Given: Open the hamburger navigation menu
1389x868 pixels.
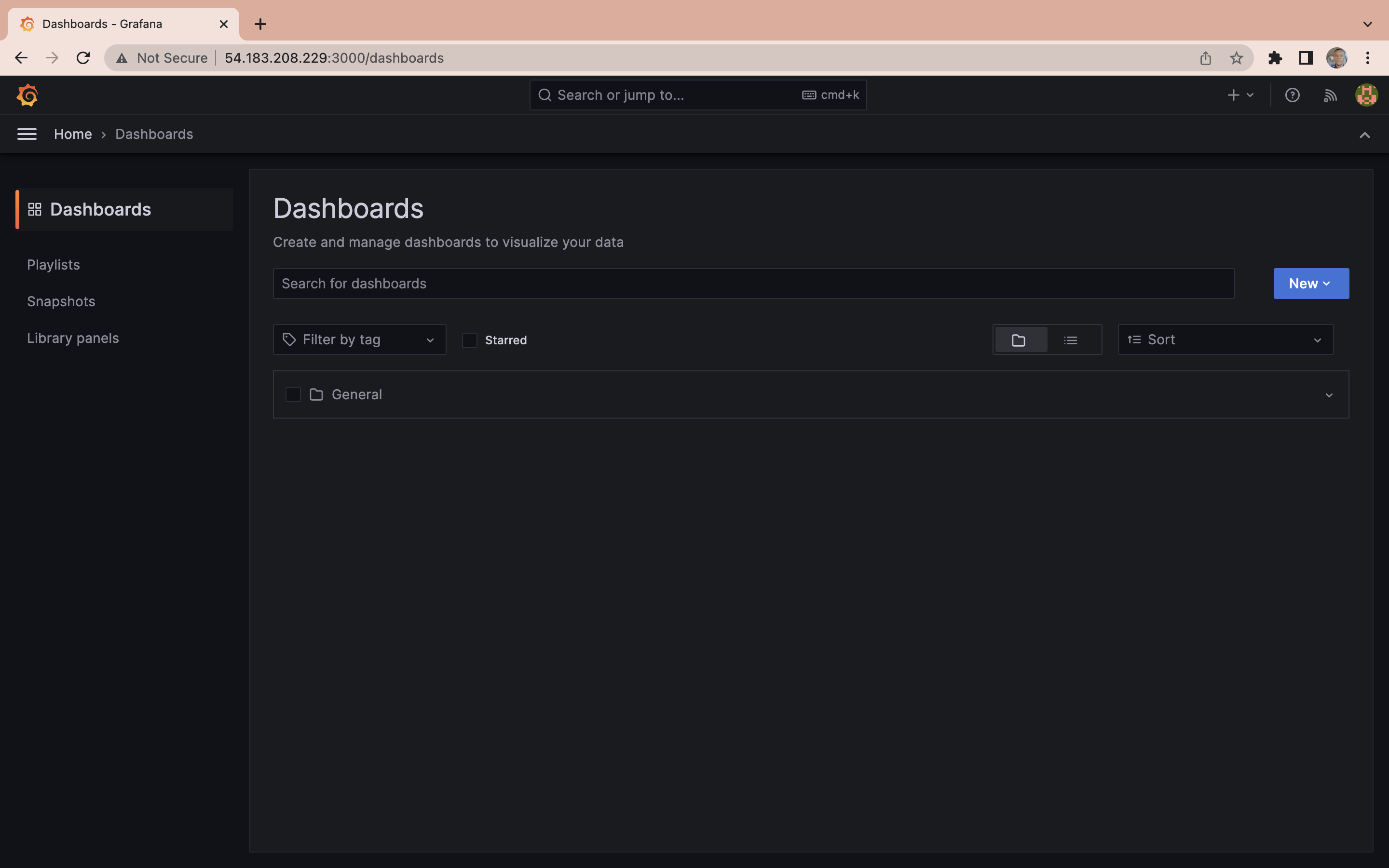Looking at the screenshot, I should 27,134.
